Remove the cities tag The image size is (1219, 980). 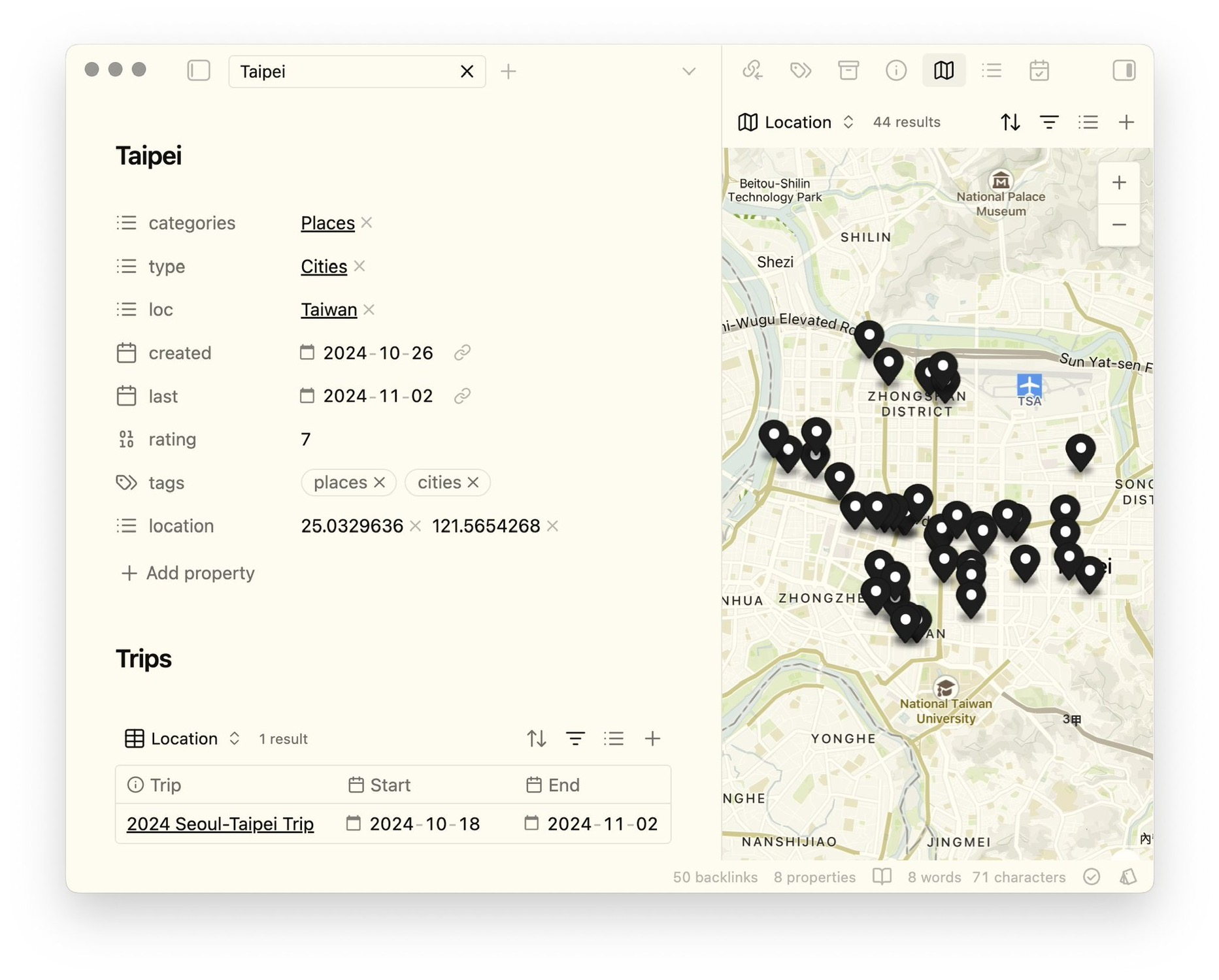(474, 483)
